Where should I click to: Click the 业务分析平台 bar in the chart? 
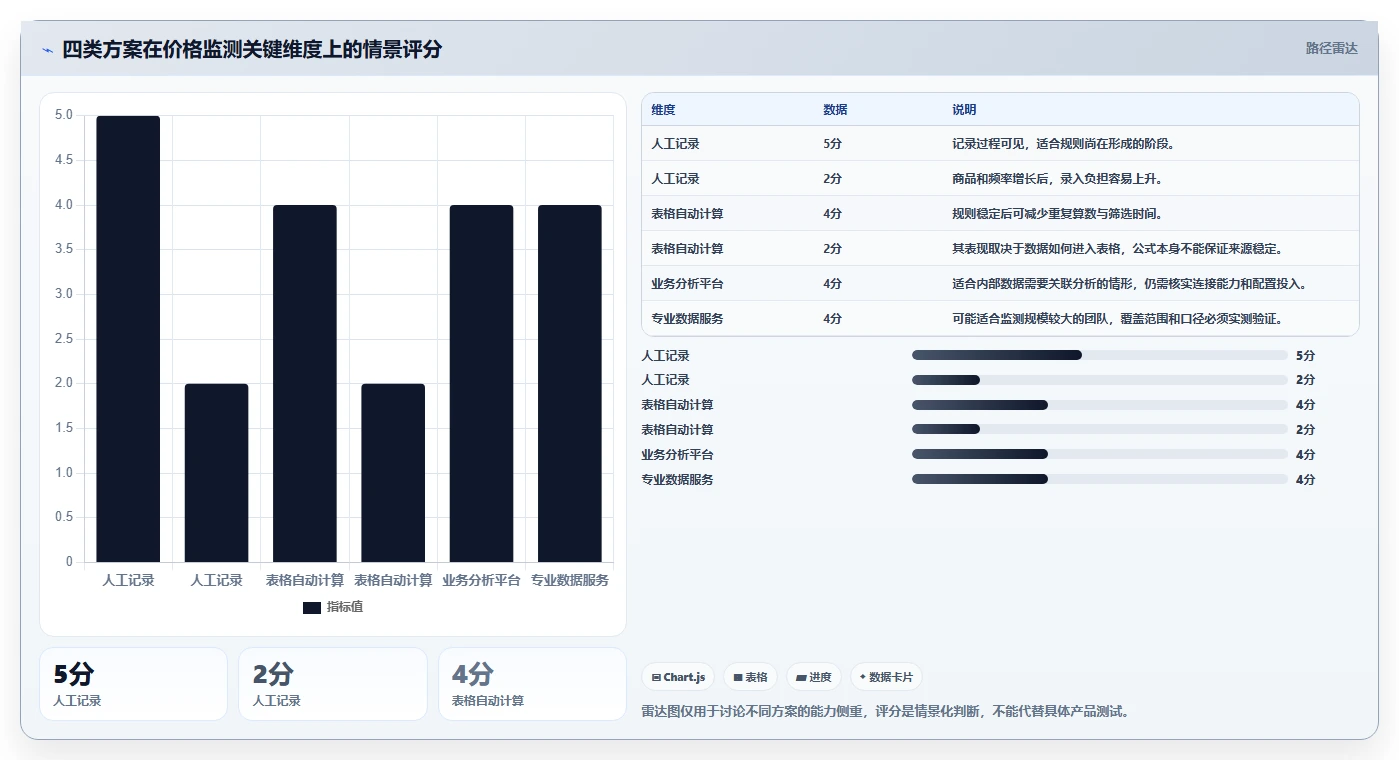(481, 384)
